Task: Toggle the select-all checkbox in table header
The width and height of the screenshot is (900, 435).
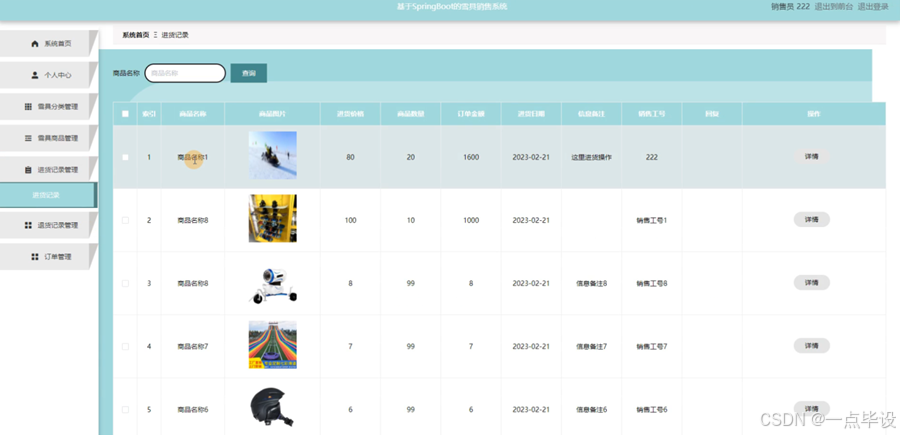Action: coord(125,114)
